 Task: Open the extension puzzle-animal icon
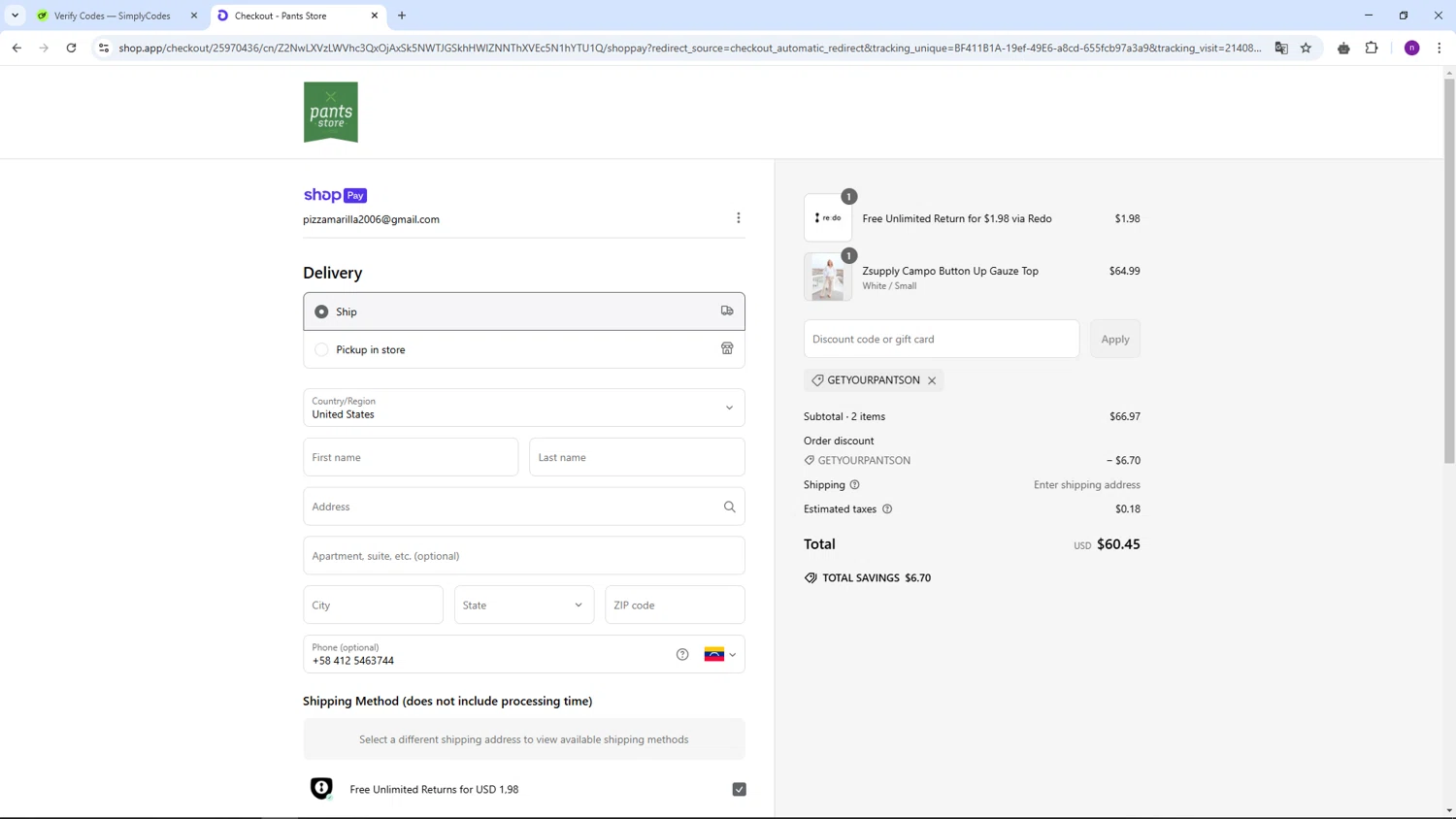(x=1343, y=48)
